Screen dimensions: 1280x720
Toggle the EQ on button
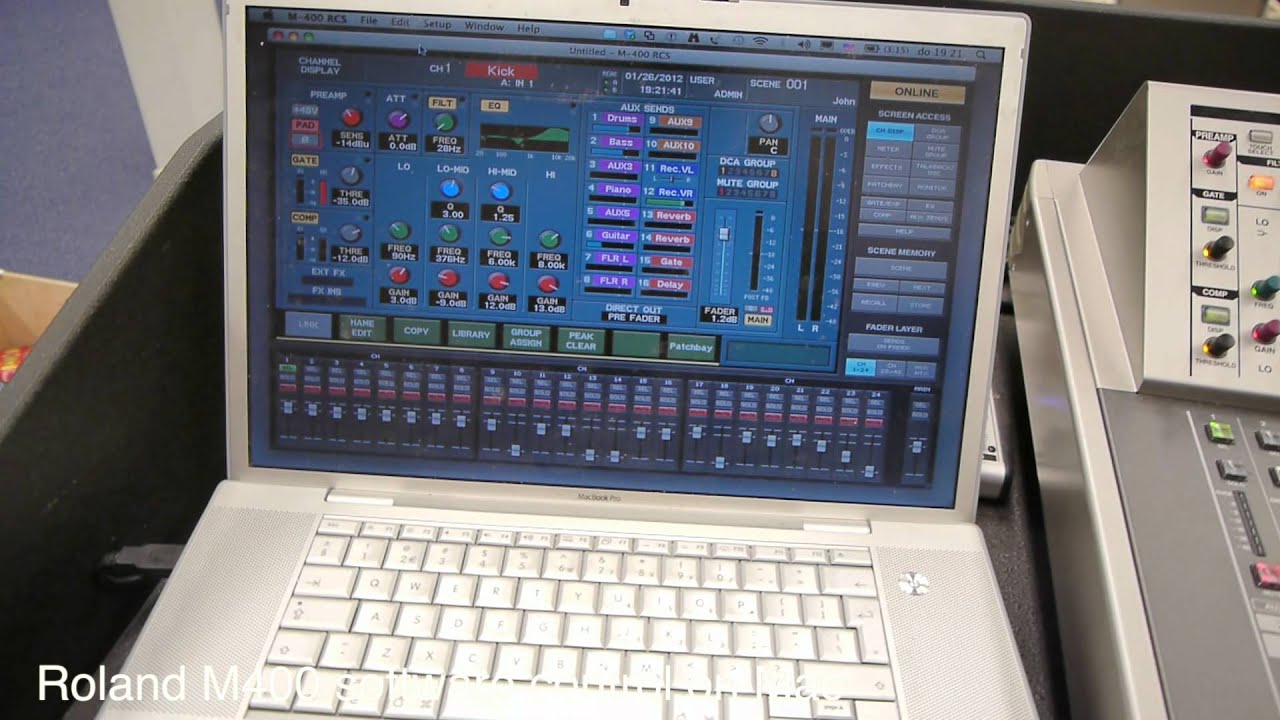pyautogui.click(x=494, y=104)
